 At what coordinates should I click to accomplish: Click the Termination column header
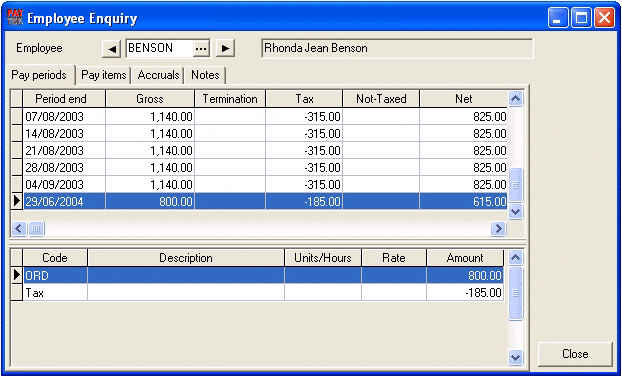pyautogui.click(x=230, y=99)
